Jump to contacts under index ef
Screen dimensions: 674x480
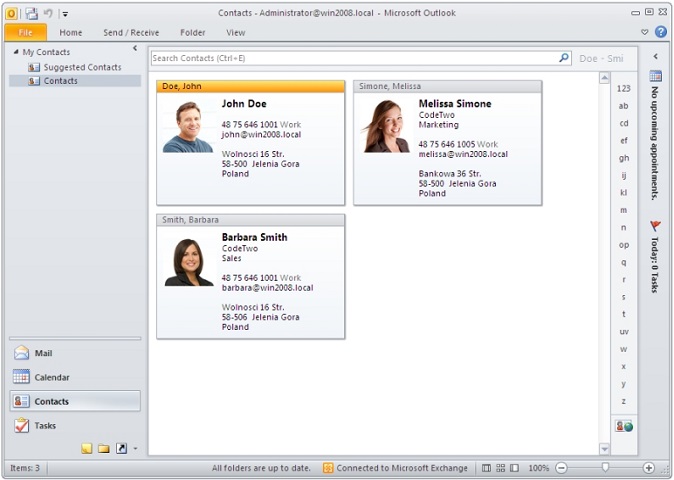(x=623, y=141)
